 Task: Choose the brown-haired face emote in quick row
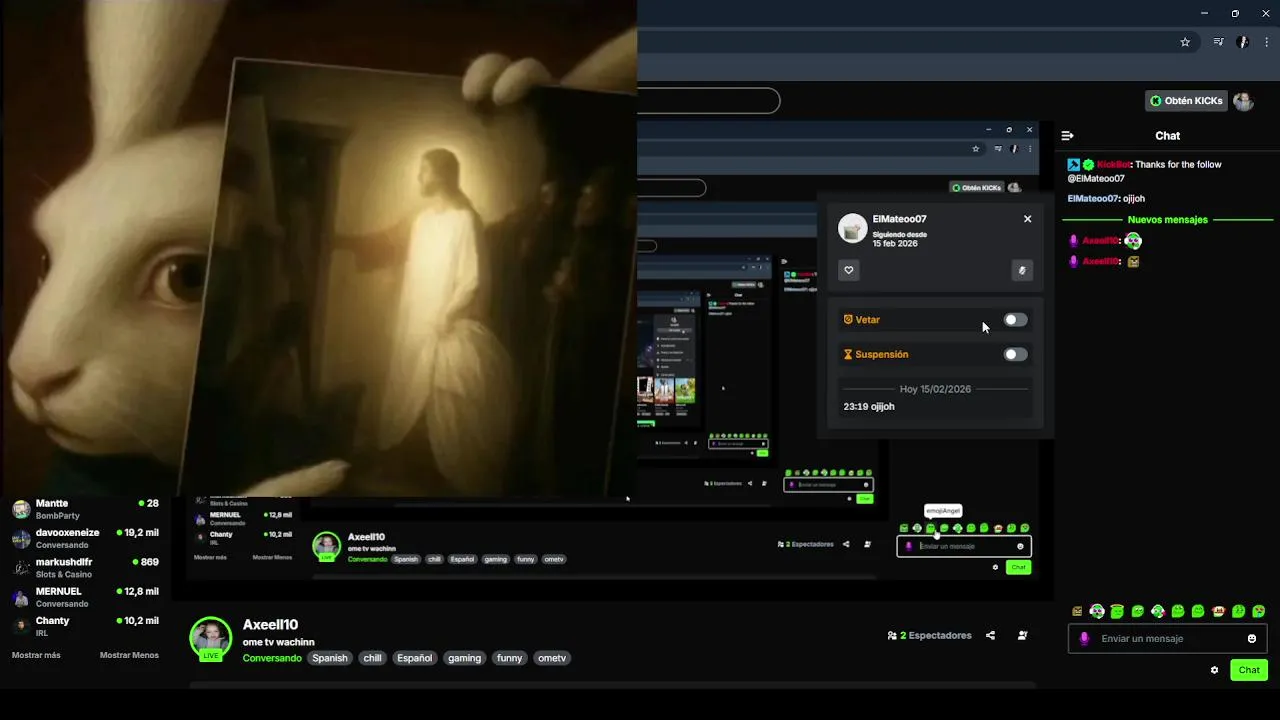tap(1218, 611)
